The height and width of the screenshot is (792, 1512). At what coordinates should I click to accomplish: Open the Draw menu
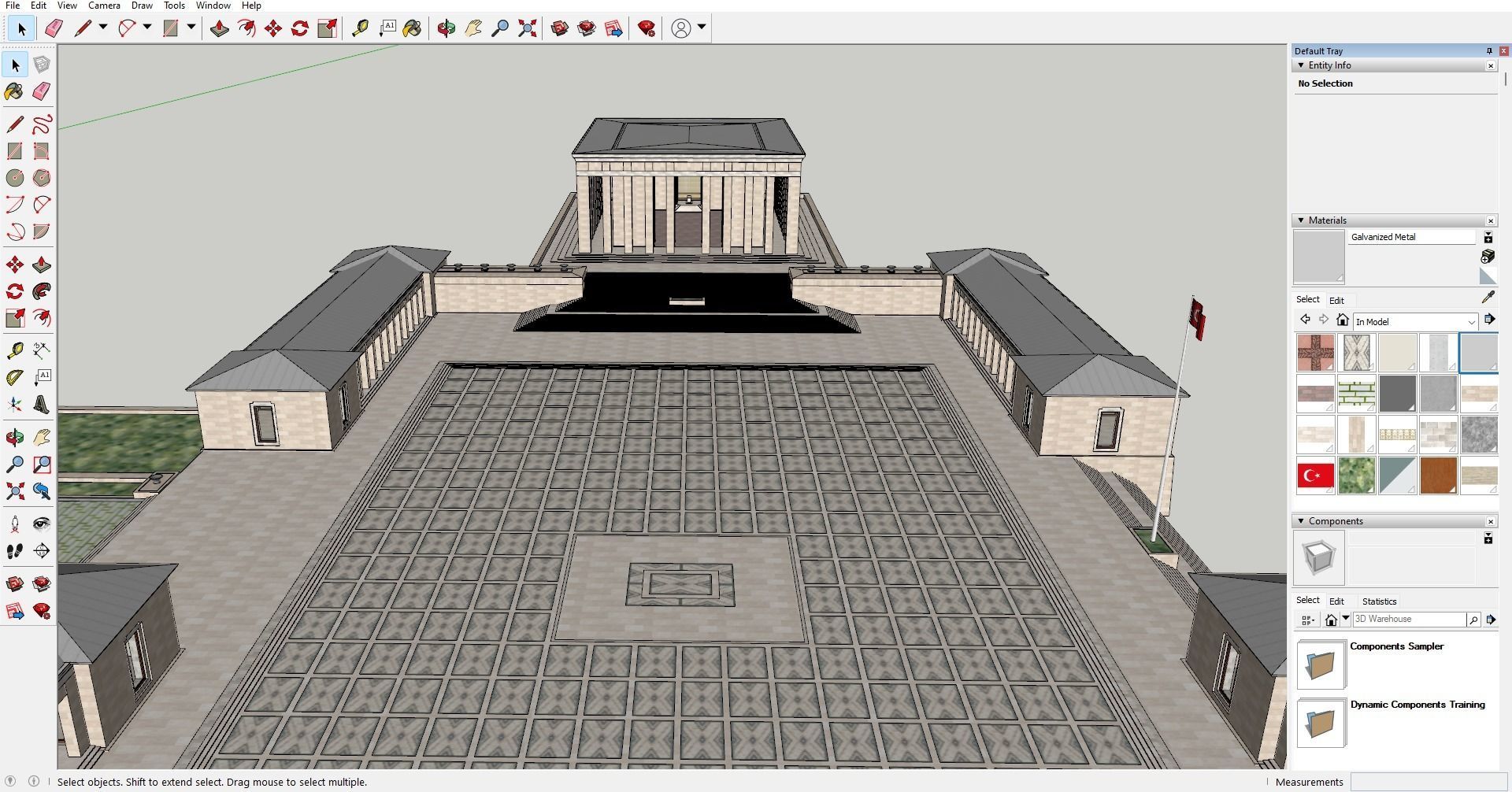click(142, 6)
